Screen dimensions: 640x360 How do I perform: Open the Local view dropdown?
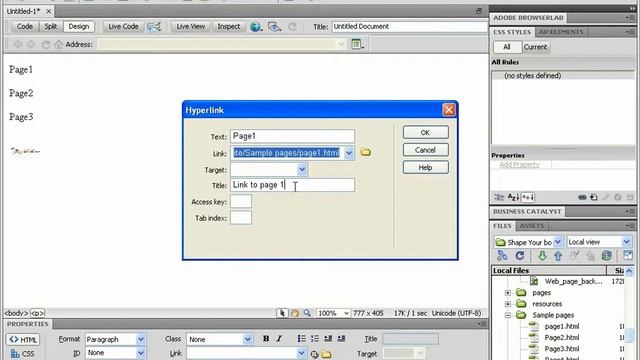pos(627,242)
